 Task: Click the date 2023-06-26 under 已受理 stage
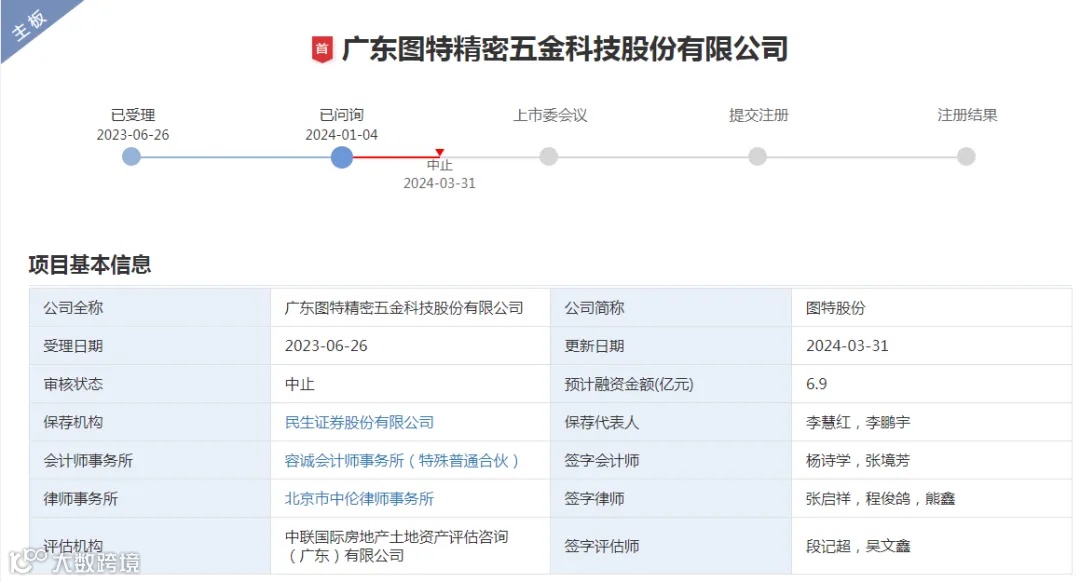click(133, 135)
